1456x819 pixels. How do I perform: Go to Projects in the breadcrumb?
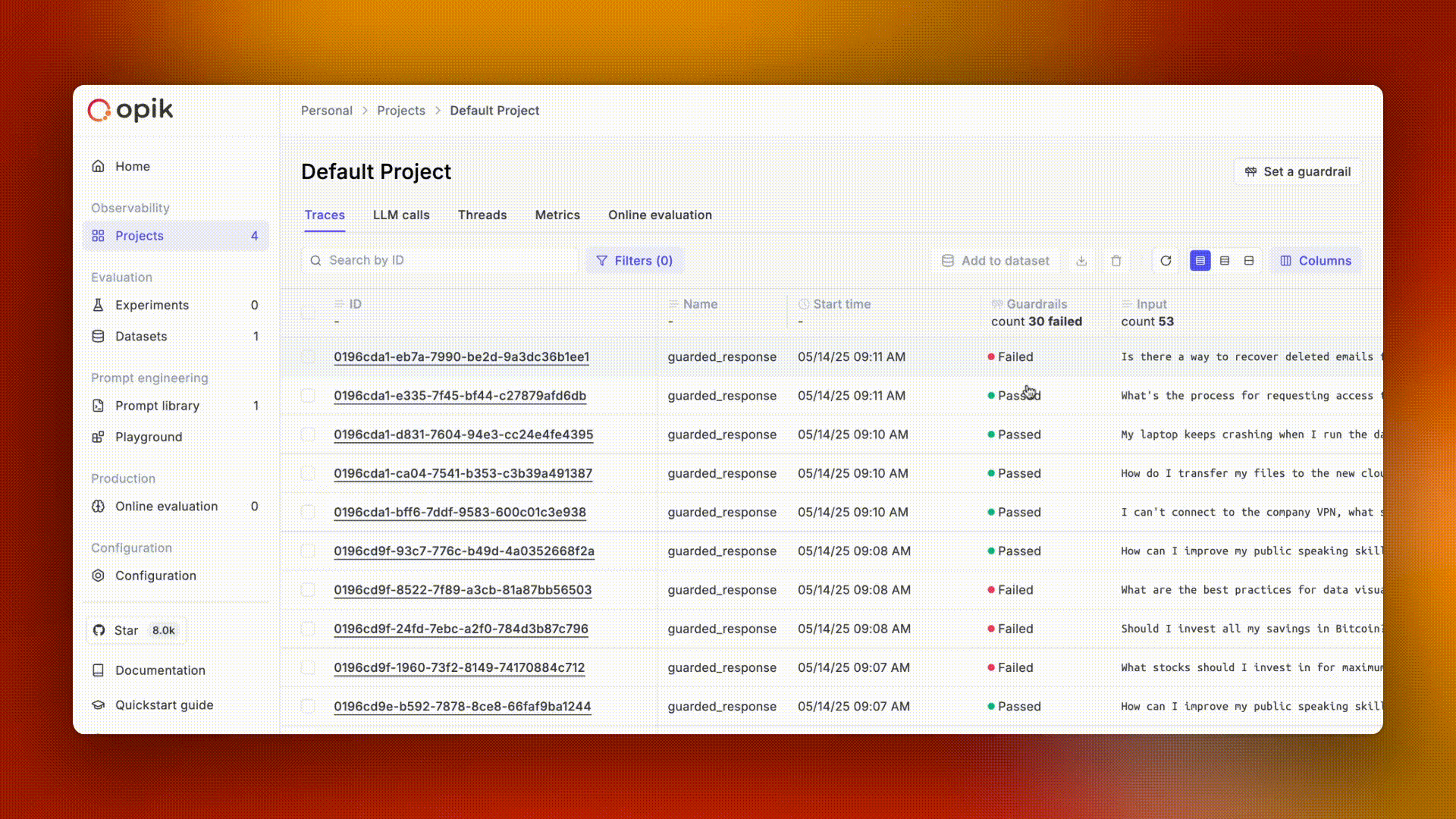[401, 111]
